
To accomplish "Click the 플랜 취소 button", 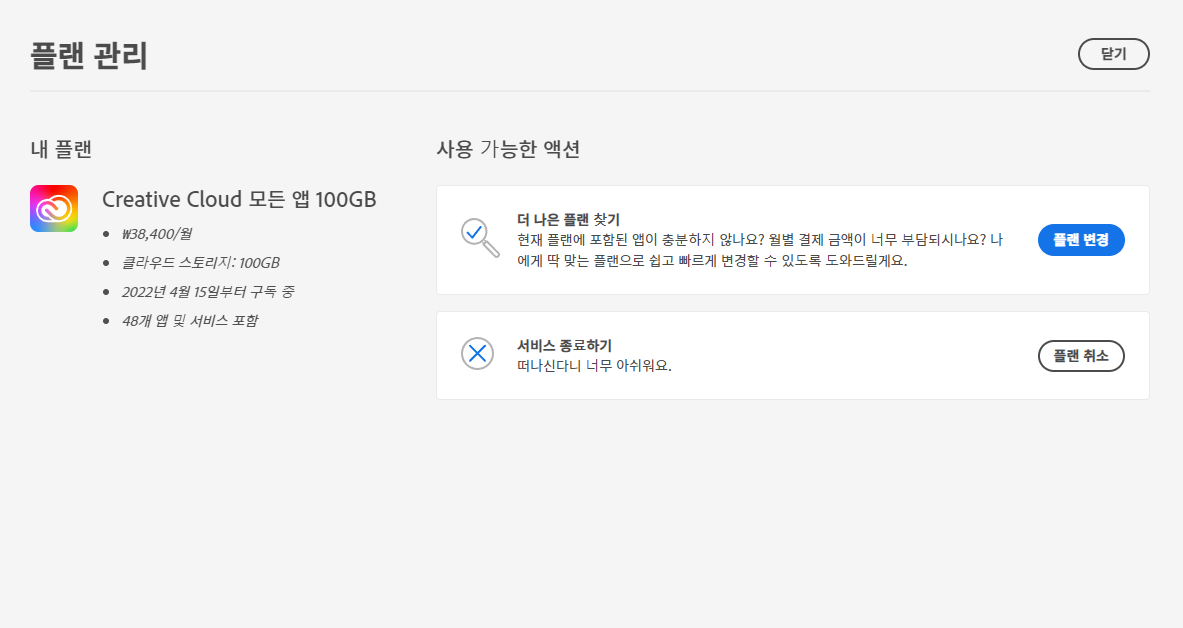I will click(x=1081, y=356).
